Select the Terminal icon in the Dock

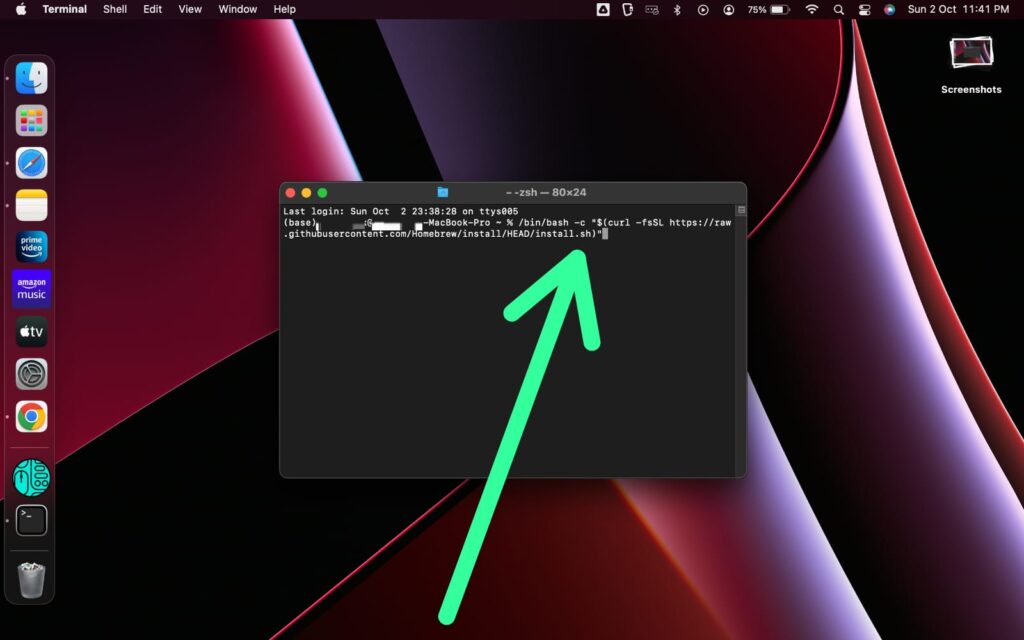(30, 520)
